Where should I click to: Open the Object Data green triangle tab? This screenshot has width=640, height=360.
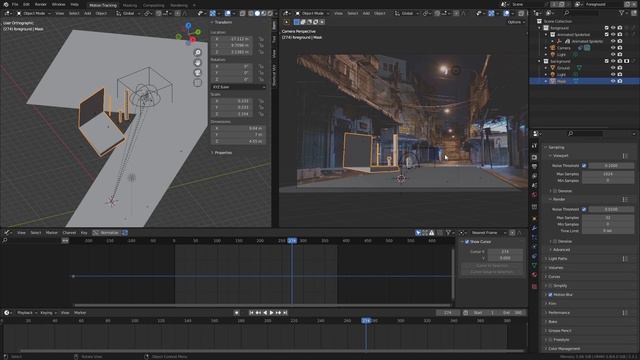(x=535, y=266)
